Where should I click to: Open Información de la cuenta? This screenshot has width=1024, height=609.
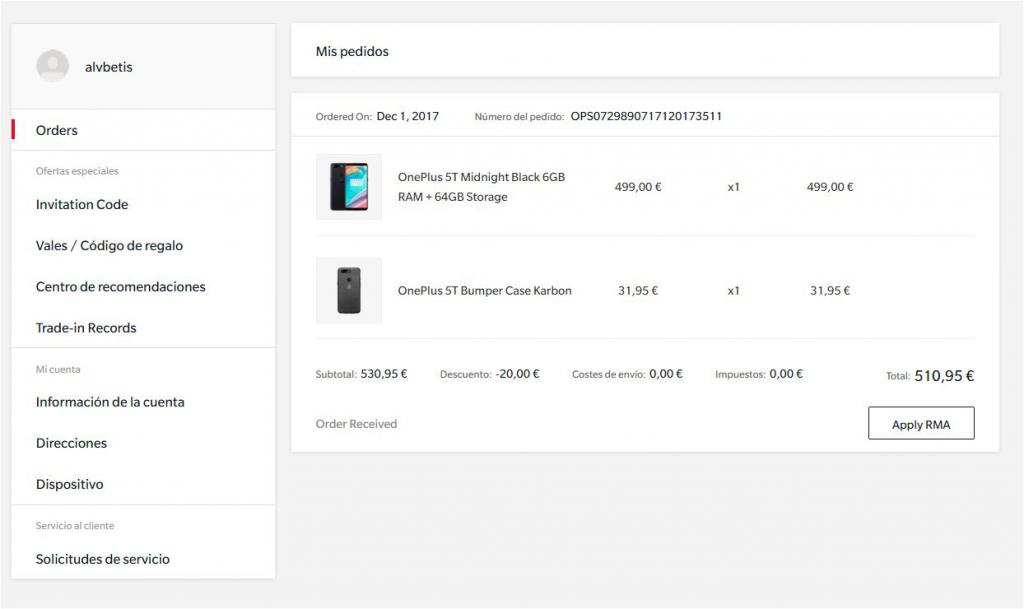coord(110,402)
